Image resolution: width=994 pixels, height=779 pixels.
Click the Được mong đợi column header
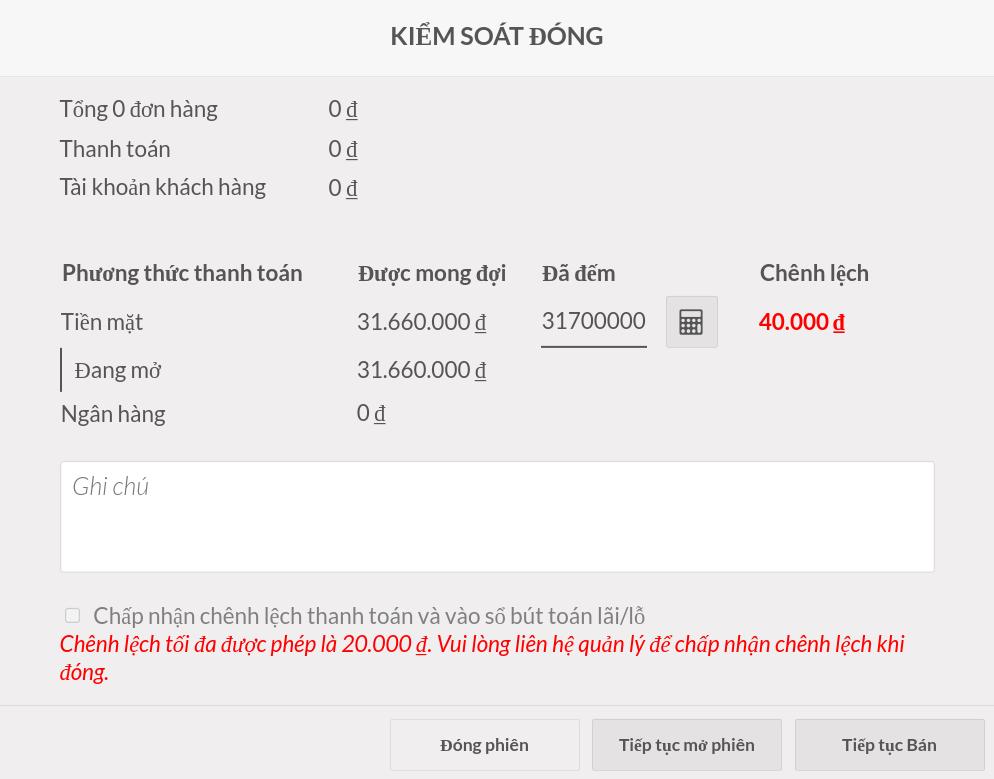[x=431, y=273]
